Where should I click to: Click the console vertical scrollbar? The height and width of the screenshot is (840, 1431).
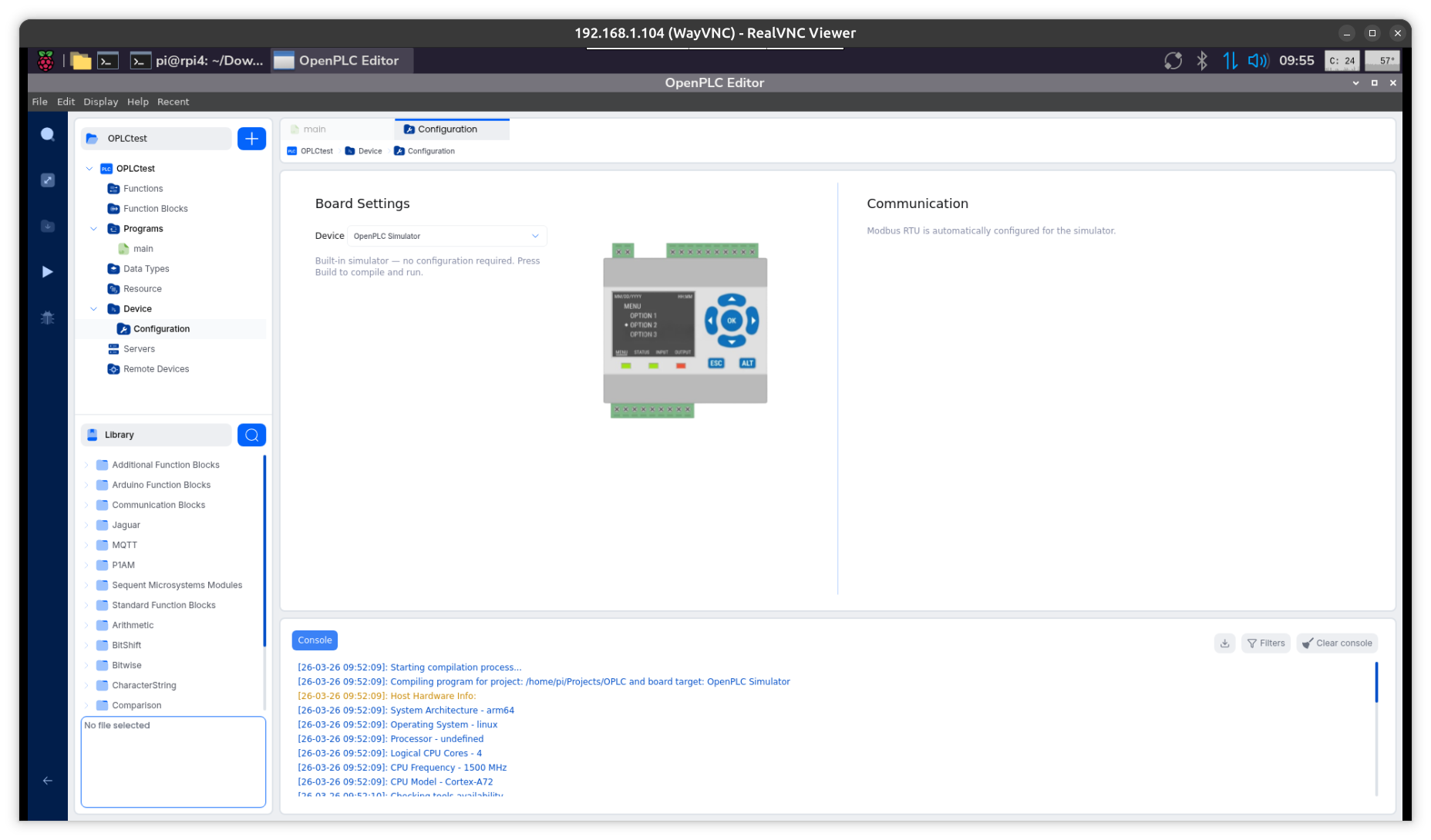tap(1376, 683)
